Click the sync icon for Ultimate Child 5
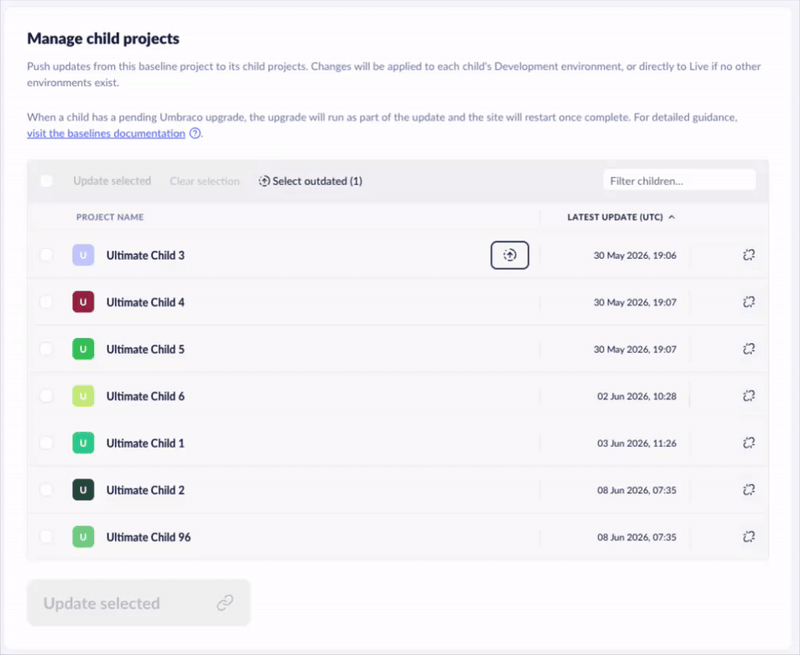 click(x=748, y=349)
